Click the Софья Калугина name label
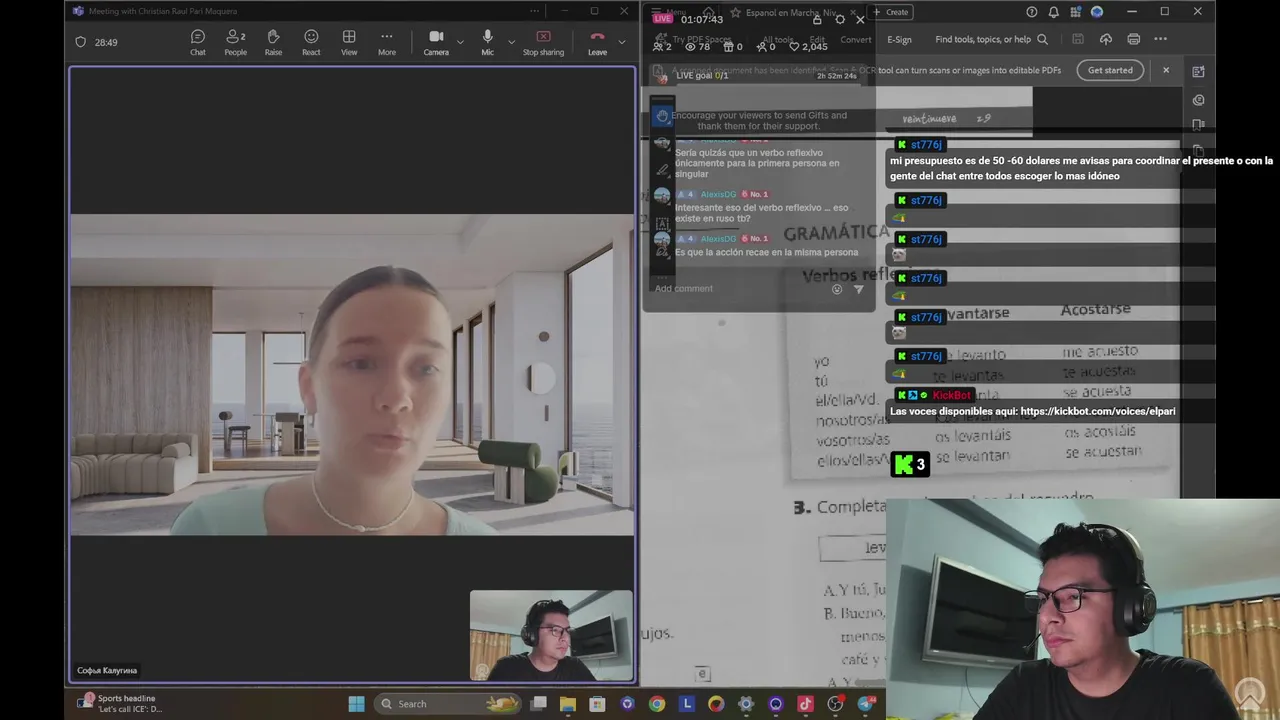The height and width of the screenshot is (720, 1280). point(107,670)
